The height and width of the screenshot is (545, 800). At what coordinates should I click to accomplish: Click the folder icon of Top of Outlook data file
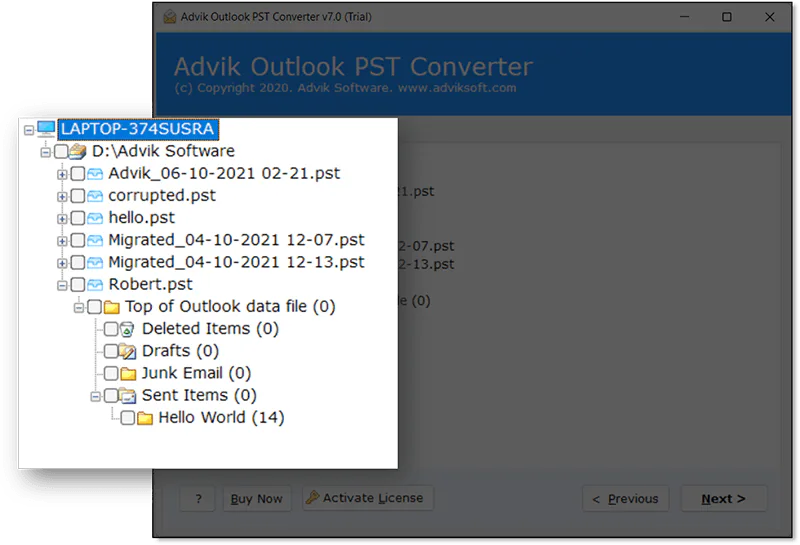112,307
